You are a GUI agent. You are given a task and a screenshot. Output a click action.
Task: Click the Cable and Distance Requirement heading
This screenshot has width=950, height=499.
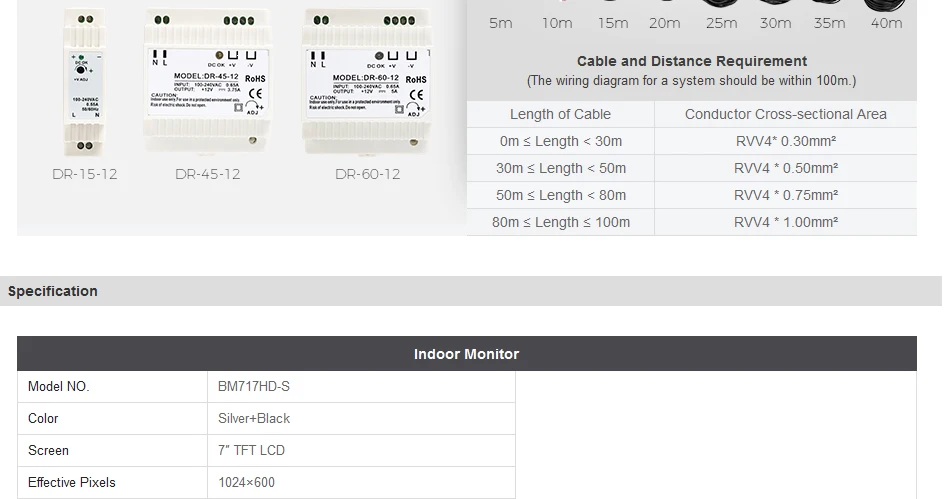click(692, 61)
